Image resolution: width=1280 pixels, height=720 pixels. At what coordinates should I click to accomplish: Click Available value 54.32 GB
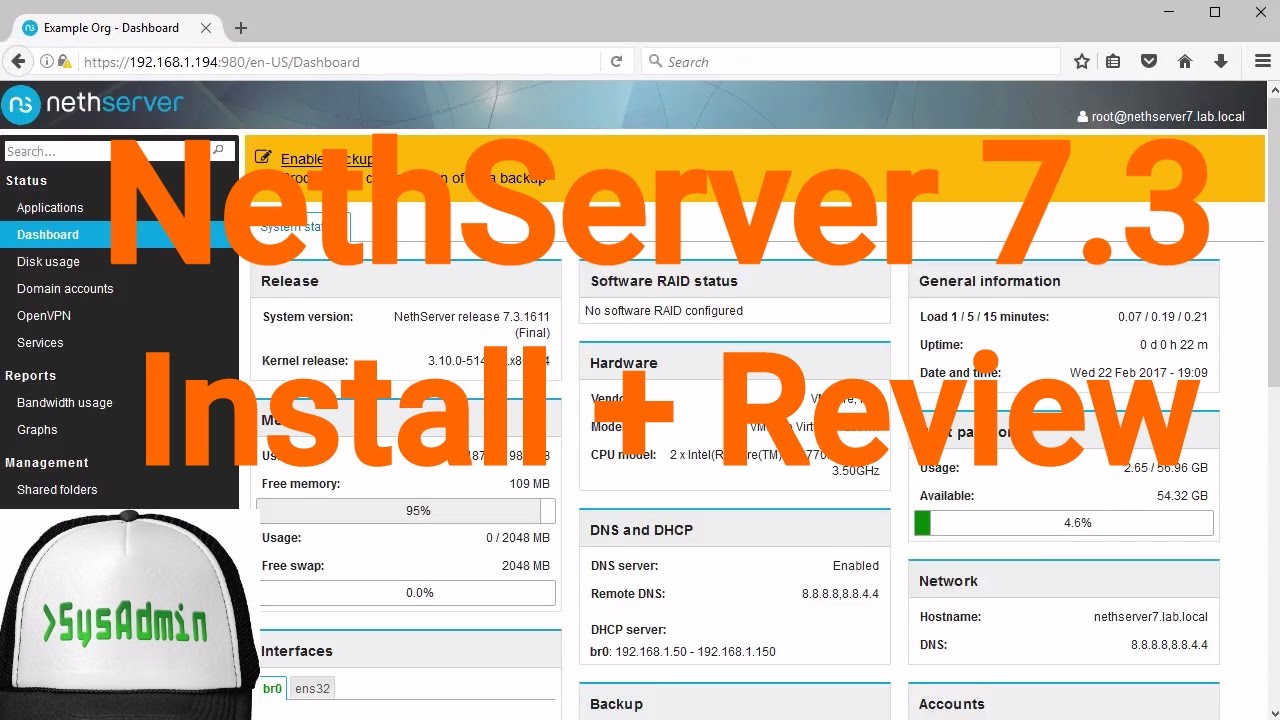click(x=1182, y=496)
